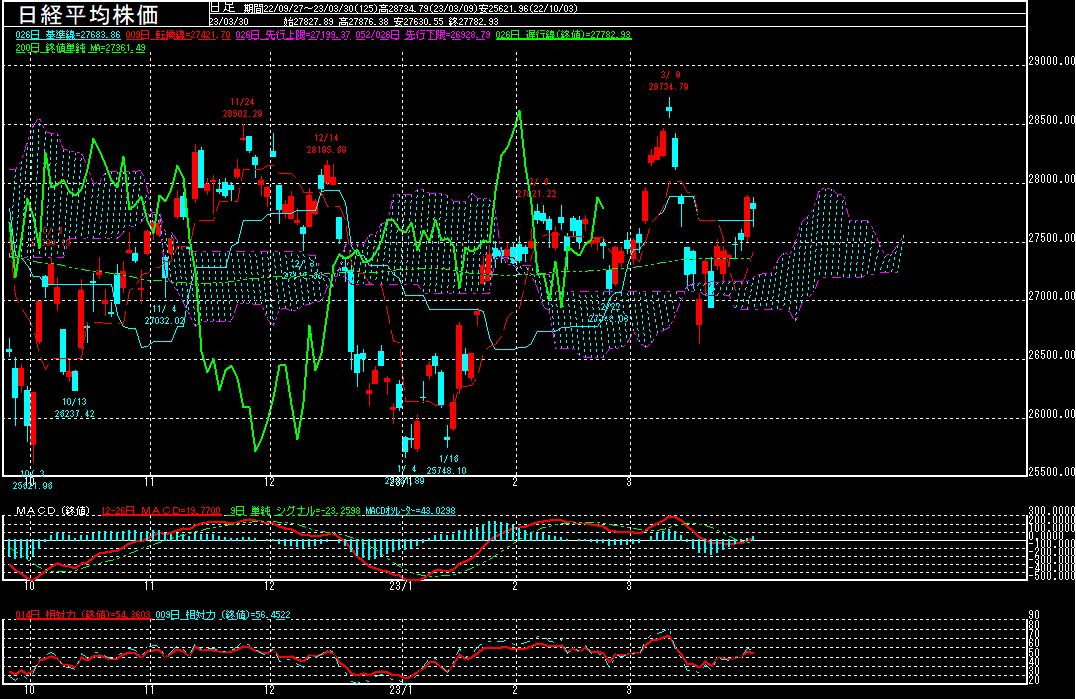
Task: Click the 10/13 26237.42 low annotation
Action: pos(75,408)
